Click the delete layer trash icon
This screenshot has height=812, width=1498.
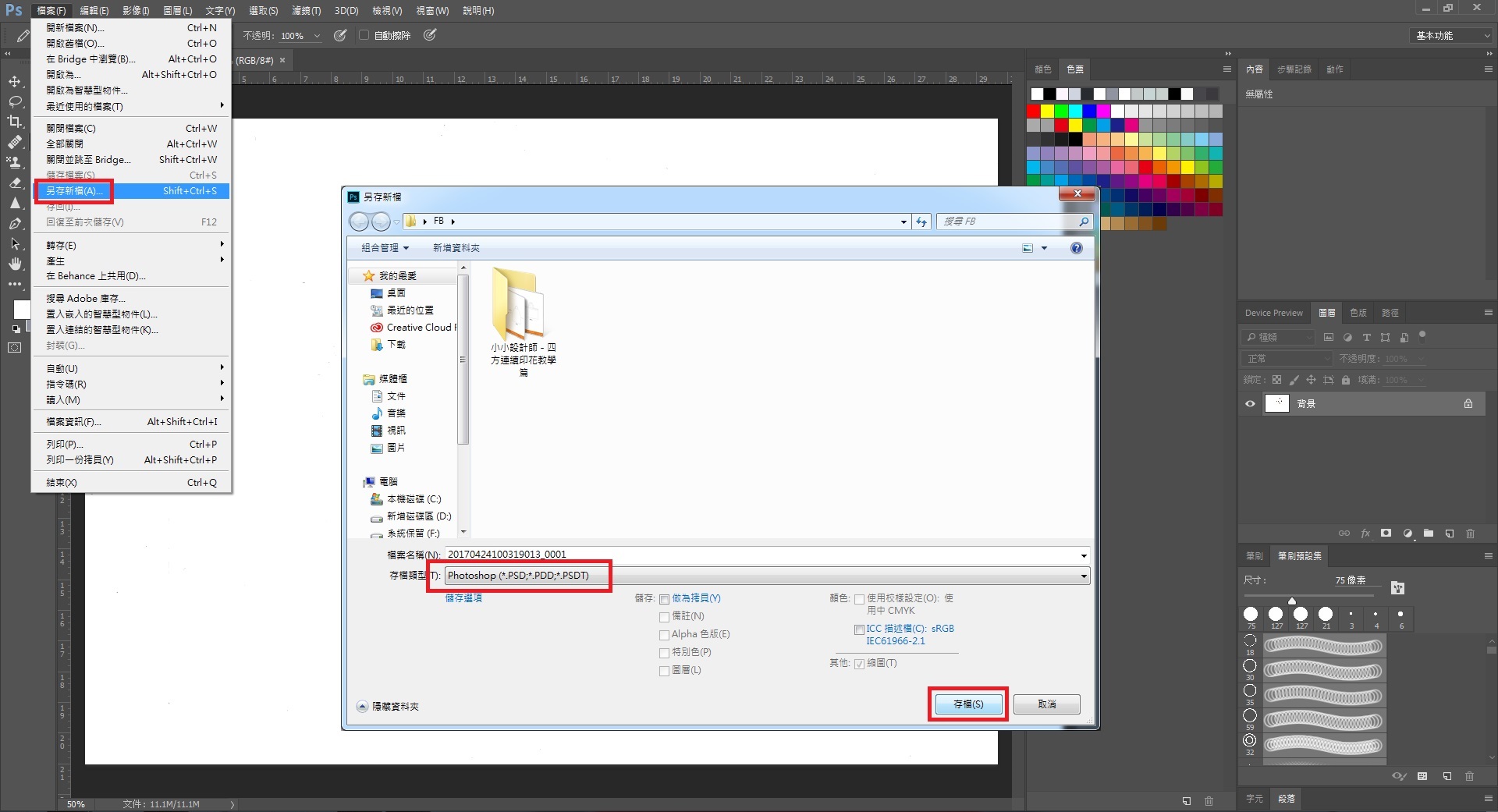click(1470, 534)
